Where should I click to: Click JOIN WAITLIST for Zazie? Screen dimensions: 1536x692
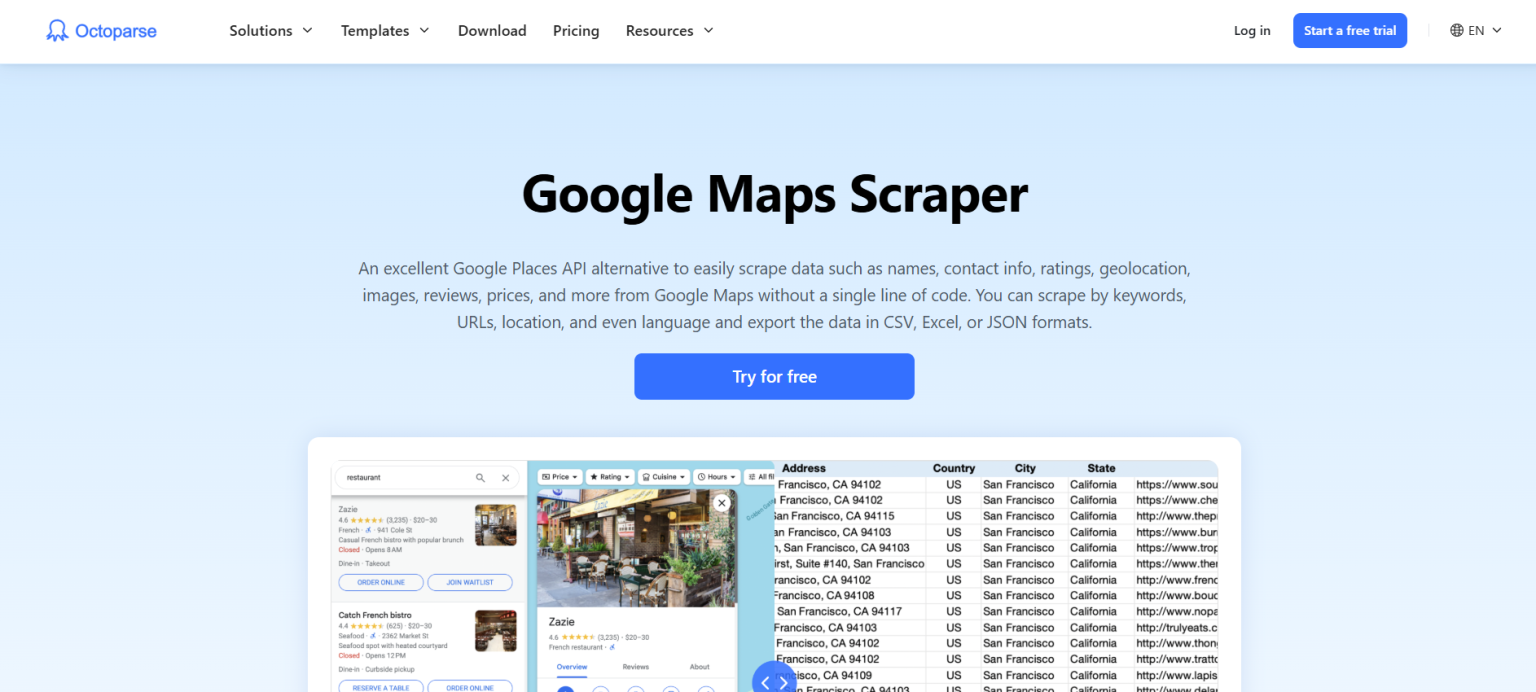point(470,582)
